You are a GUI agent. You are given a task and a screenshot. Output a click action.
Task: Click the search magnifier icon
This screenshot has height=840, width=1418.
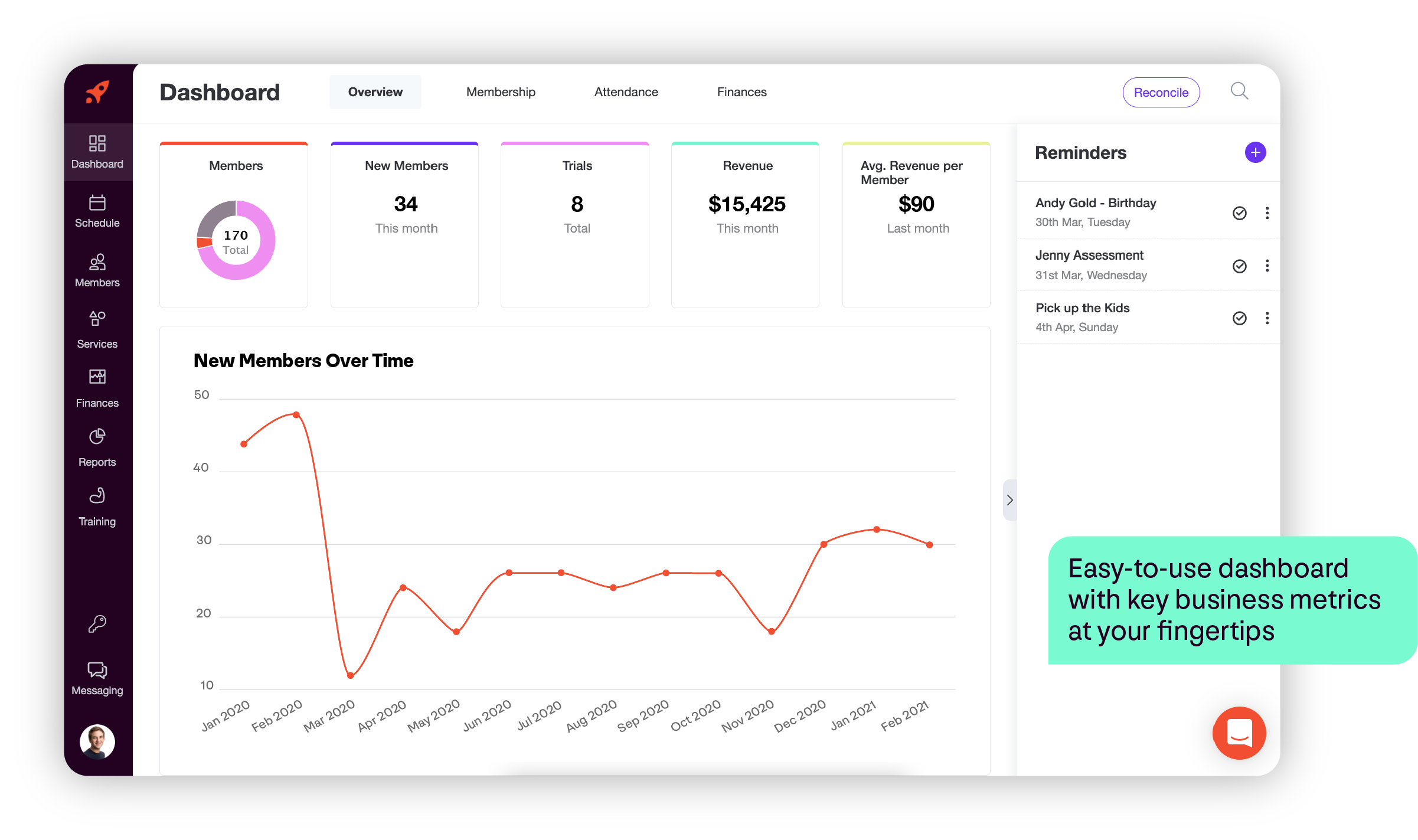(1239, 91)
